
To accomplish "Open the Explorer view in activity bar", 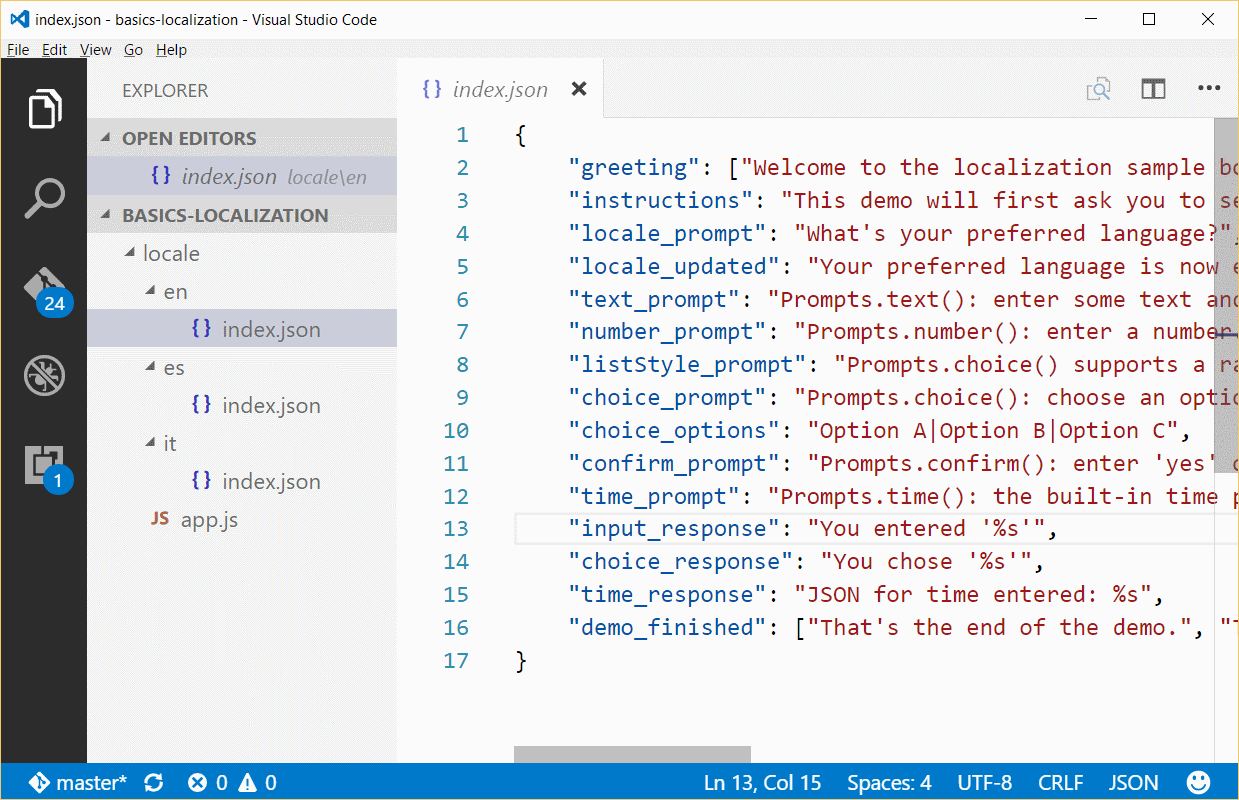I will (44, 108).
